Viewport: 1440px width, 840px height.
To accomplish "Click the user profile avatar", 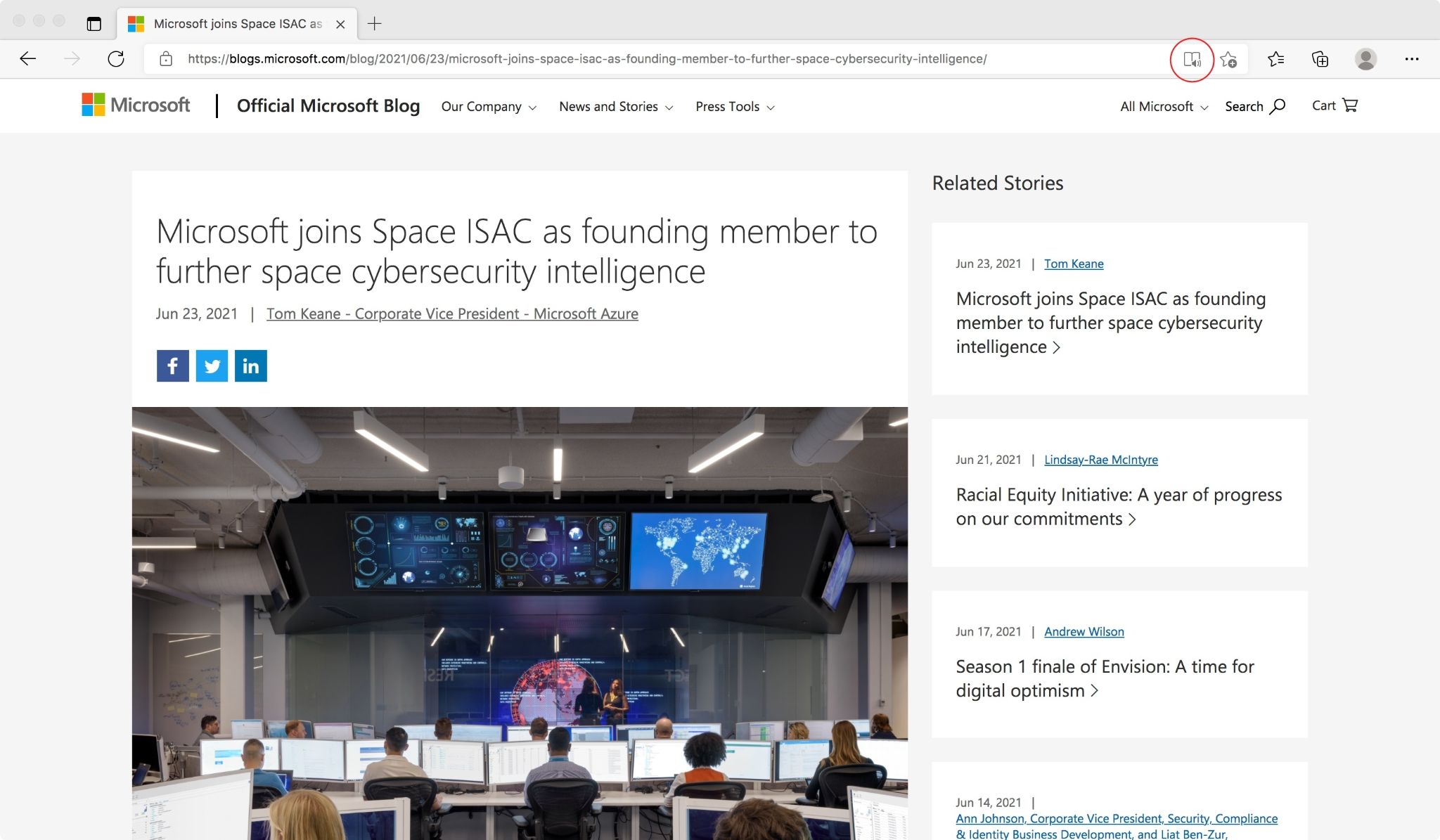I will pyautogui.click(x=1365, y=59).
